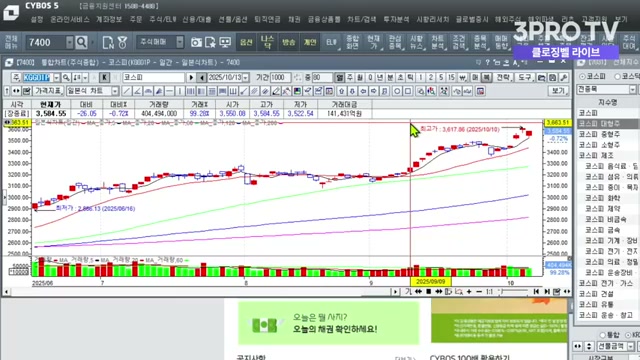Click the 보기 button at chart toolbar right

click(x=558, y=91)
